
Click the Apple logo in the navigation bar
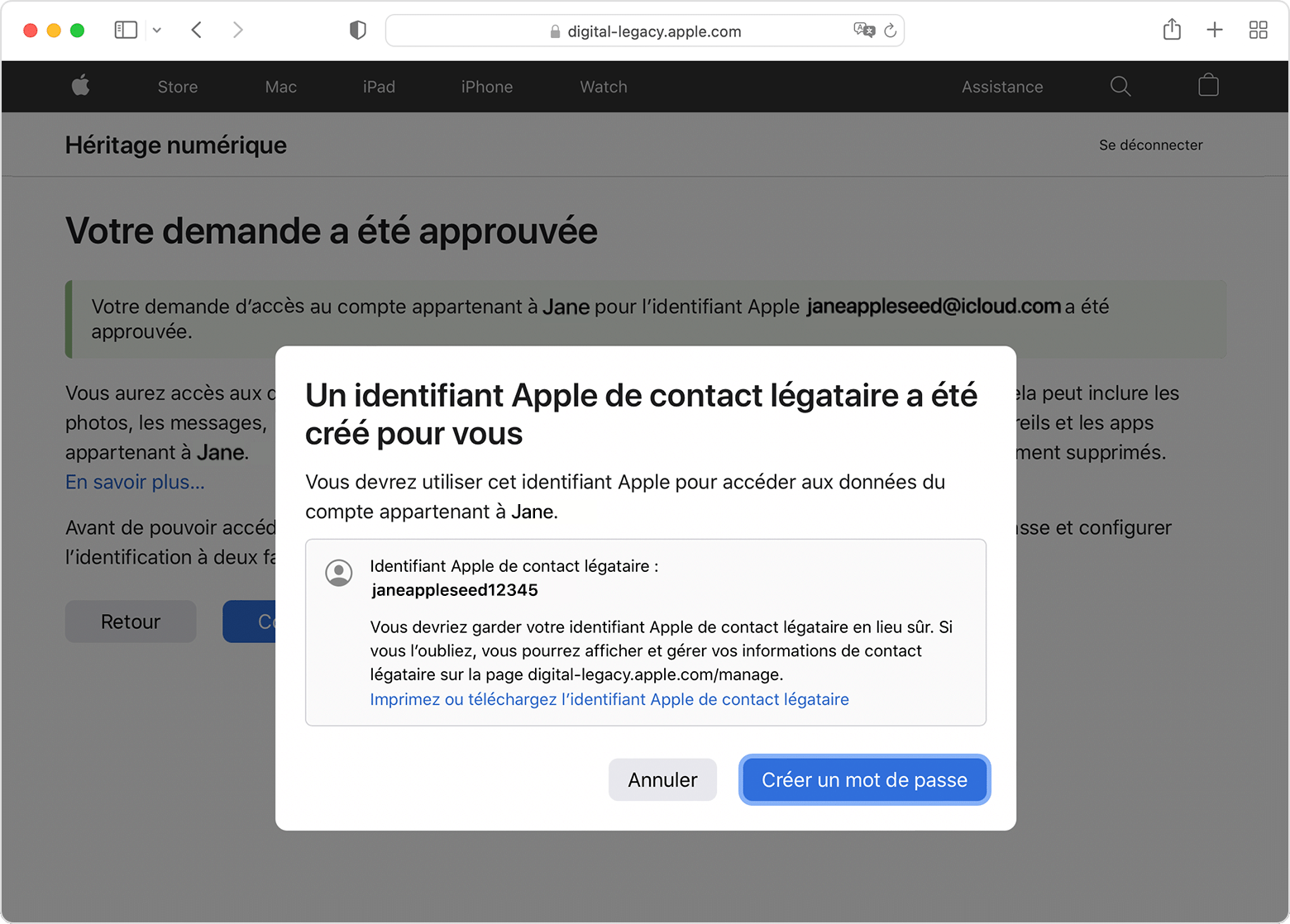[x=81, y=86]
